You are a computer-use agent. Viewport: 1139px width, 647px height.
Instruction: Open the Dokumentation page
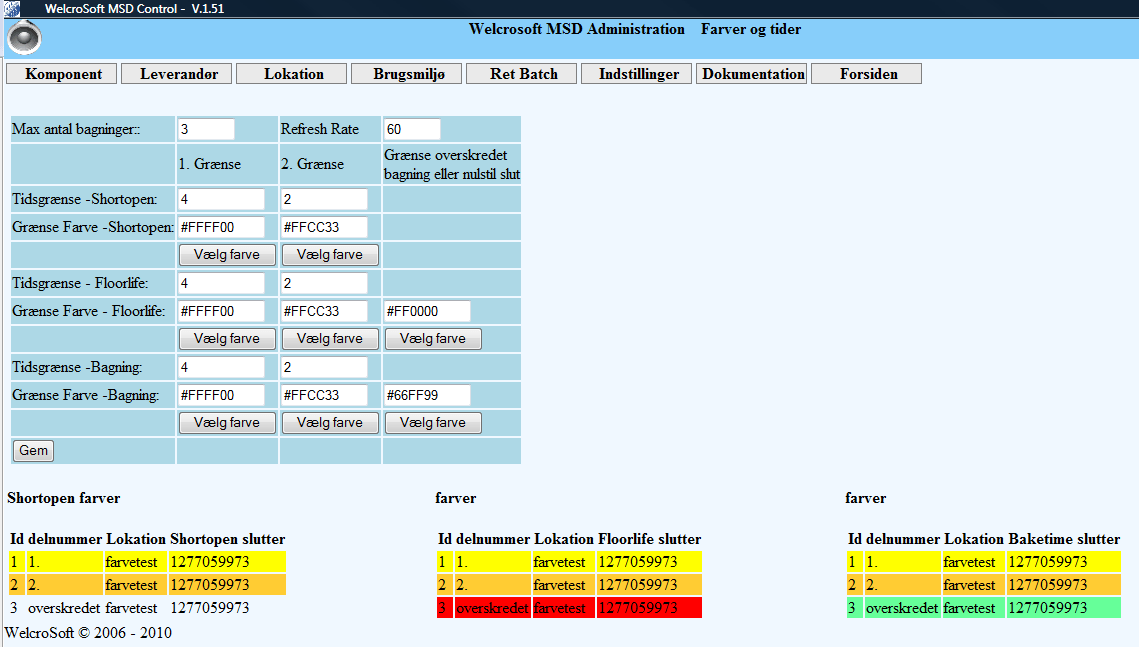coord(752,74)
